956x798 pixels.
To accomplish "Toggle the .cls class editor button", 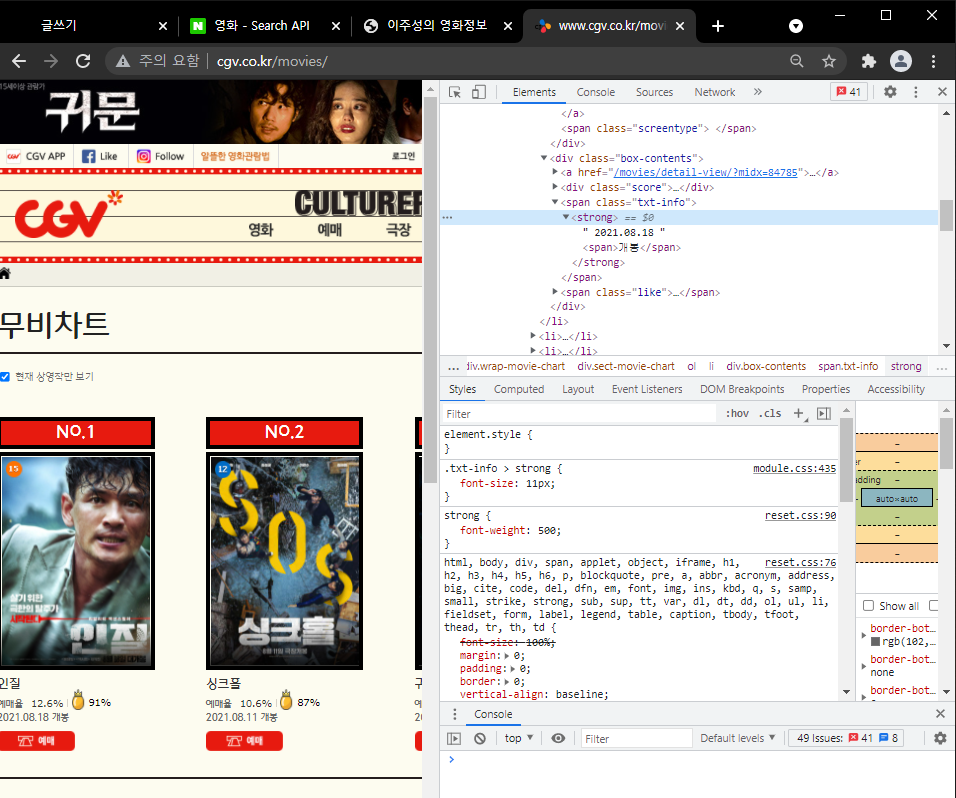I will click(x=770, y=413).
